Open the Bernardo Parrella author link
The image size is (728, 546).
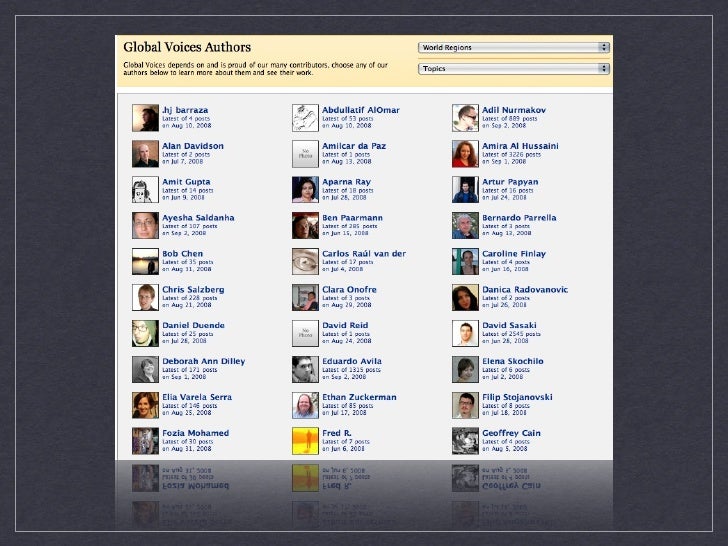(519, 218)
